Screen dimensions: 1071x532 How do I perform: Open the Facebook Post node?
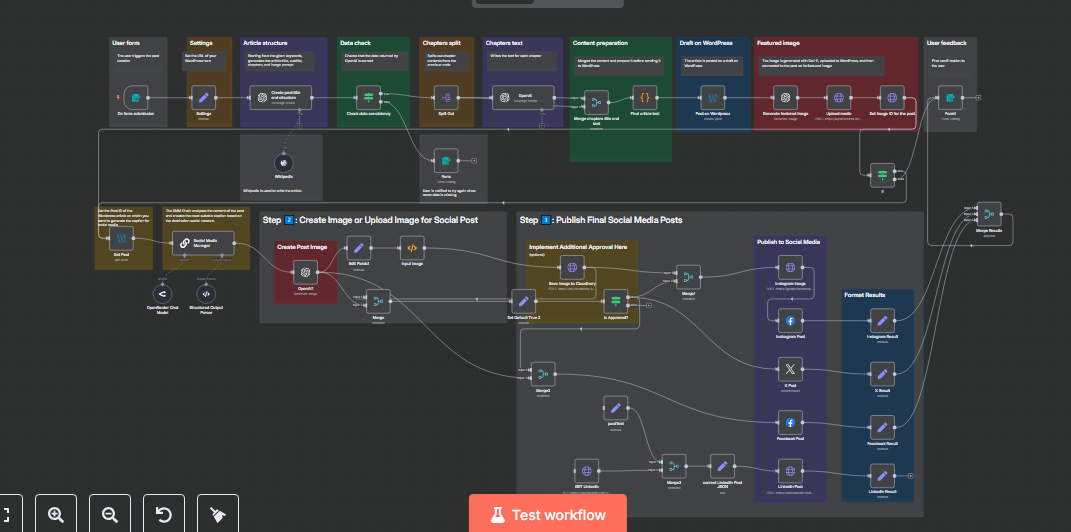(x=790, y=423)
